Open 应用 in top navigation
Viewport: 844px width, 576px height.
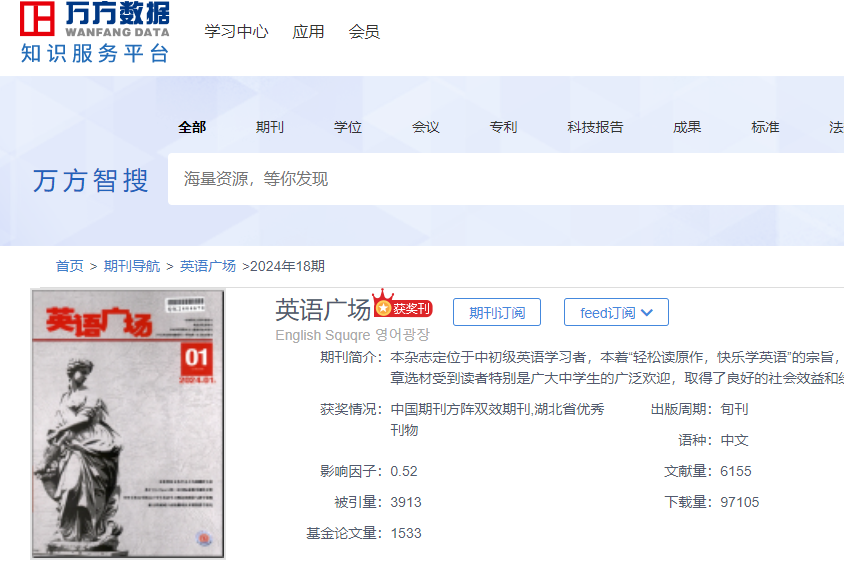click(x=308, y=32)
